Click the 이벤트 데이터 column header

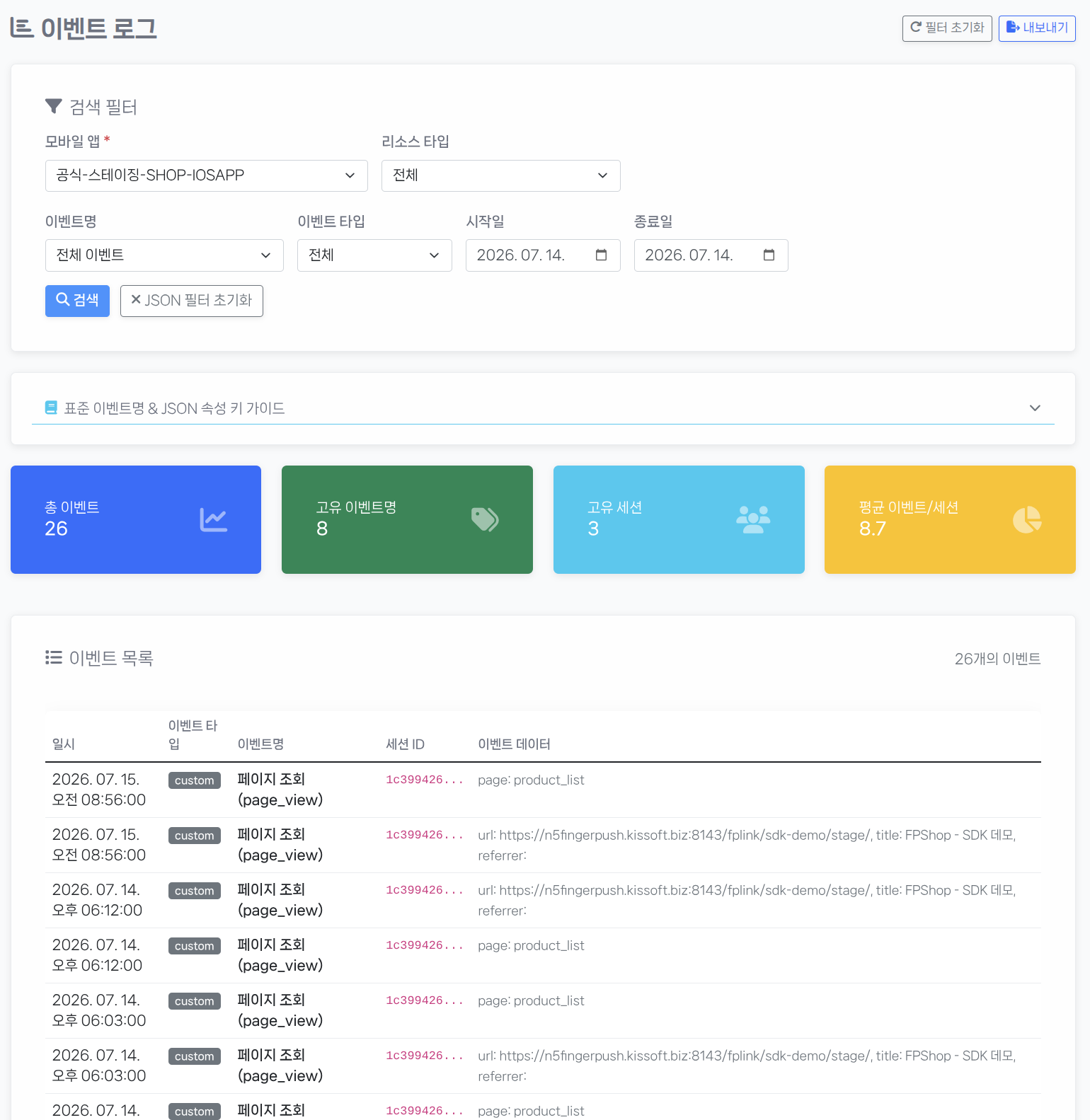coord(515,744)
